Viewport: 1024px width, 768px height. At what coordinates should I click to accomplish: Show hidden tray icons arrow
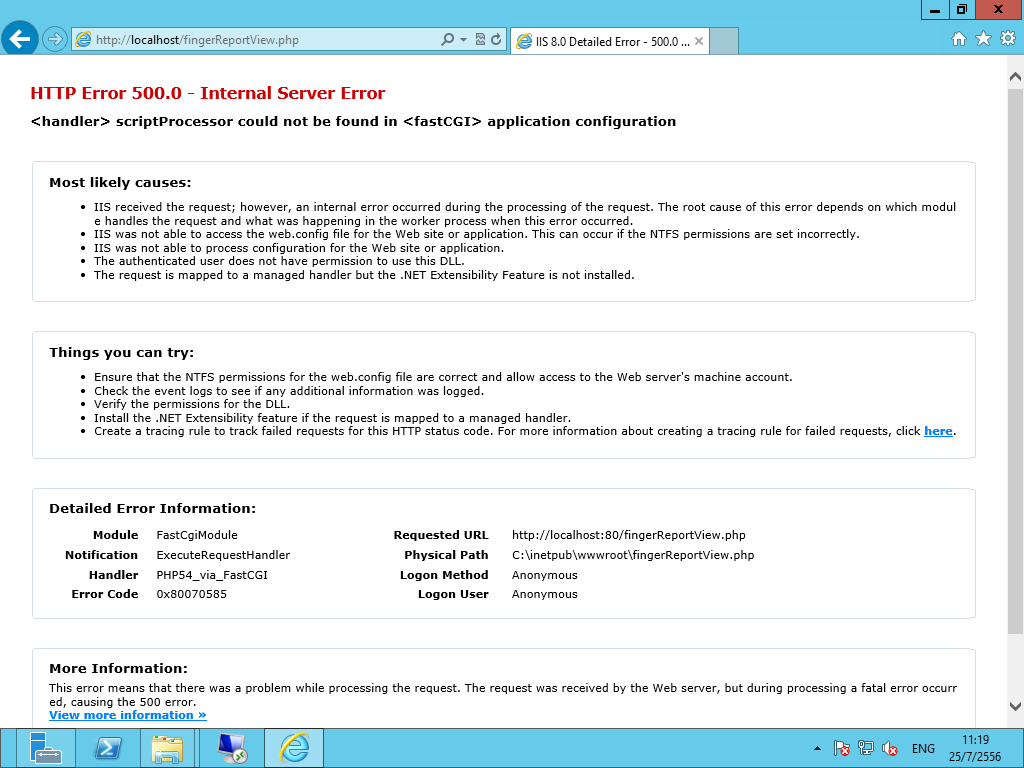click(817, 748)
